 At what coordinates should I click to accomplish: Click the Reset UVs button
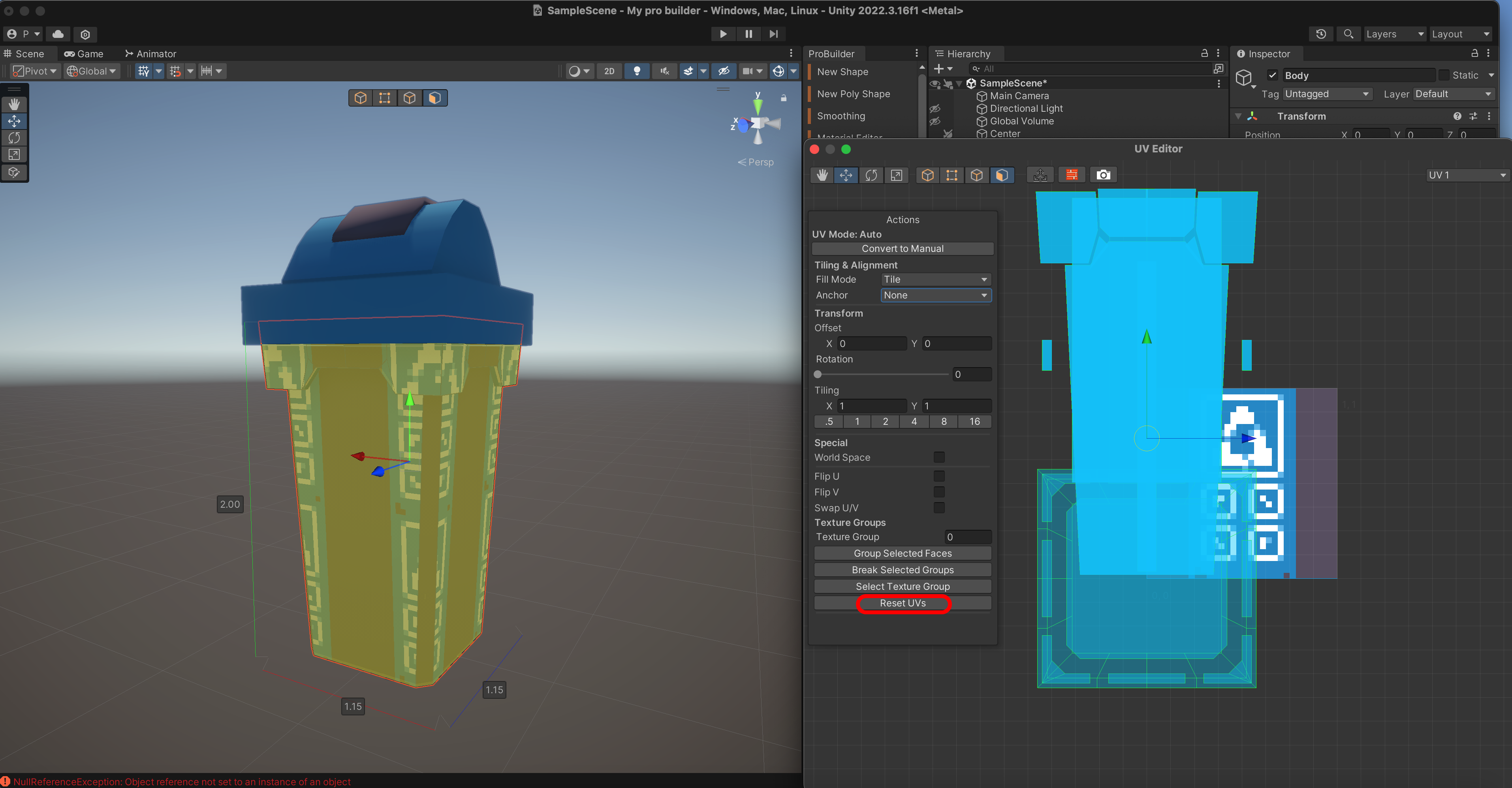click(902, 603)
